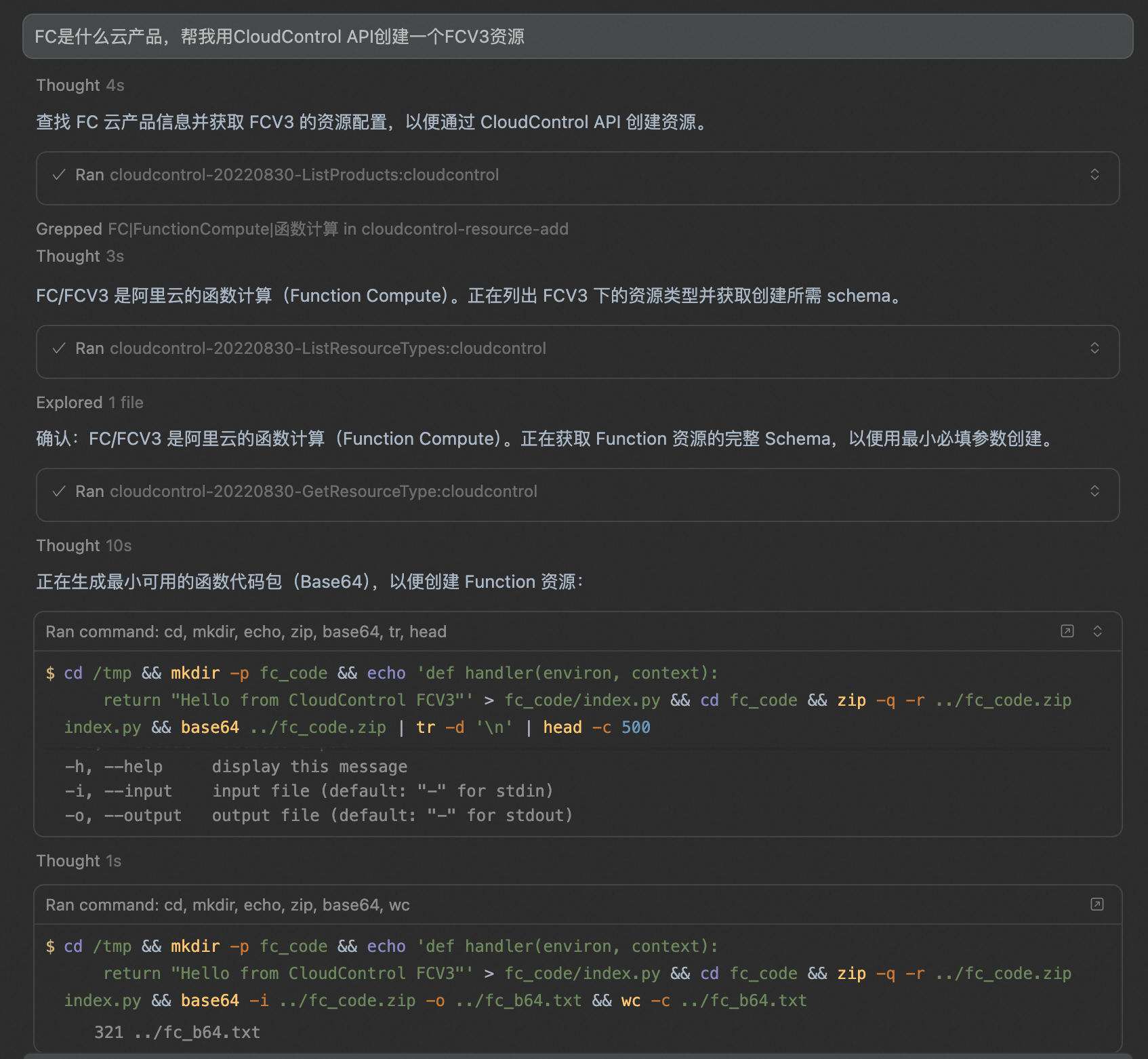Image resolution: width=1148 pixels, height=1059 pixels.
Task: Click 'wc -c ../fc_b64.txt' in second command
Action: point(714,1001)
